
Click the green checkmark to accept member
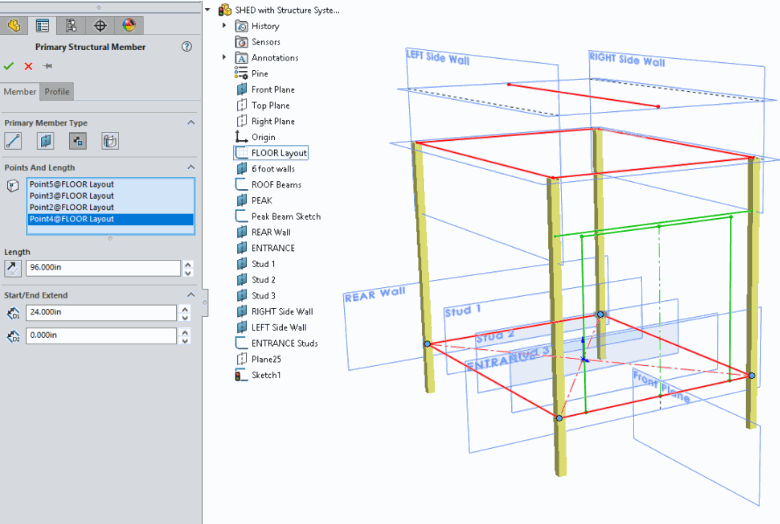(x=9, y=66)
